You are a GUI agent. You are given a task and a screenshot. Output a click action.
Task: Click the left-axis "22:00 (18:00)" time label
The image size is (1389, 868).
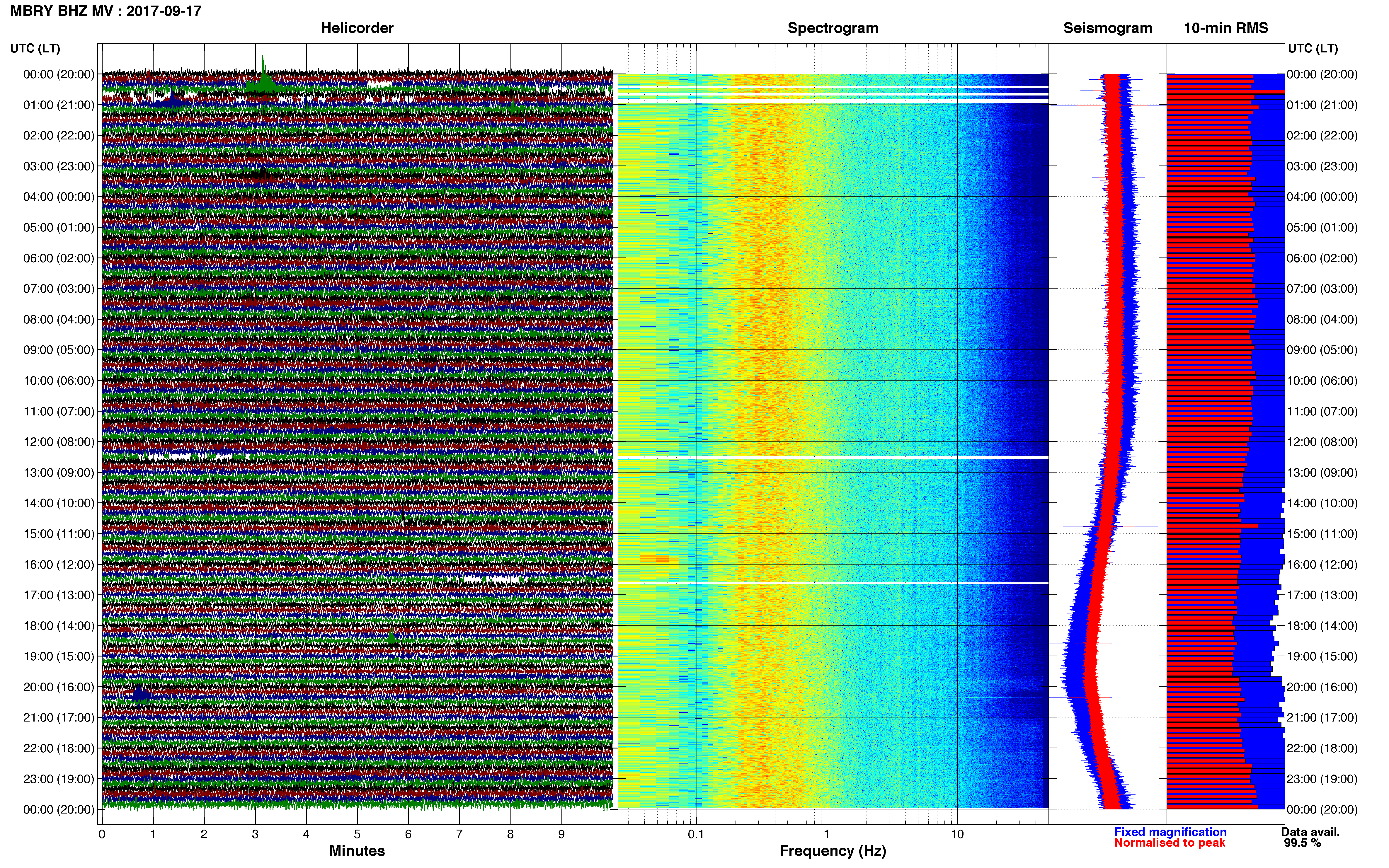[59, 748]
